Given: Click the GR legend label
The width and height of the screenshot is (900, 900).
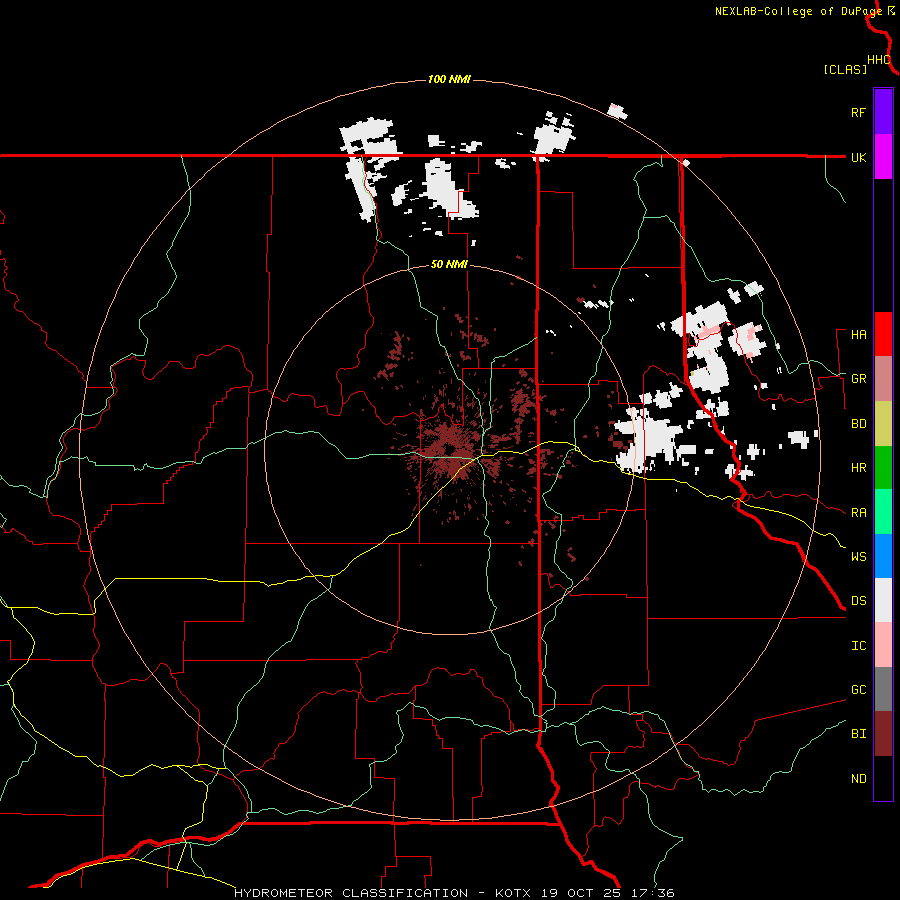Looking at the screenshot, I should pyautogui.click(x=858, y=379).
